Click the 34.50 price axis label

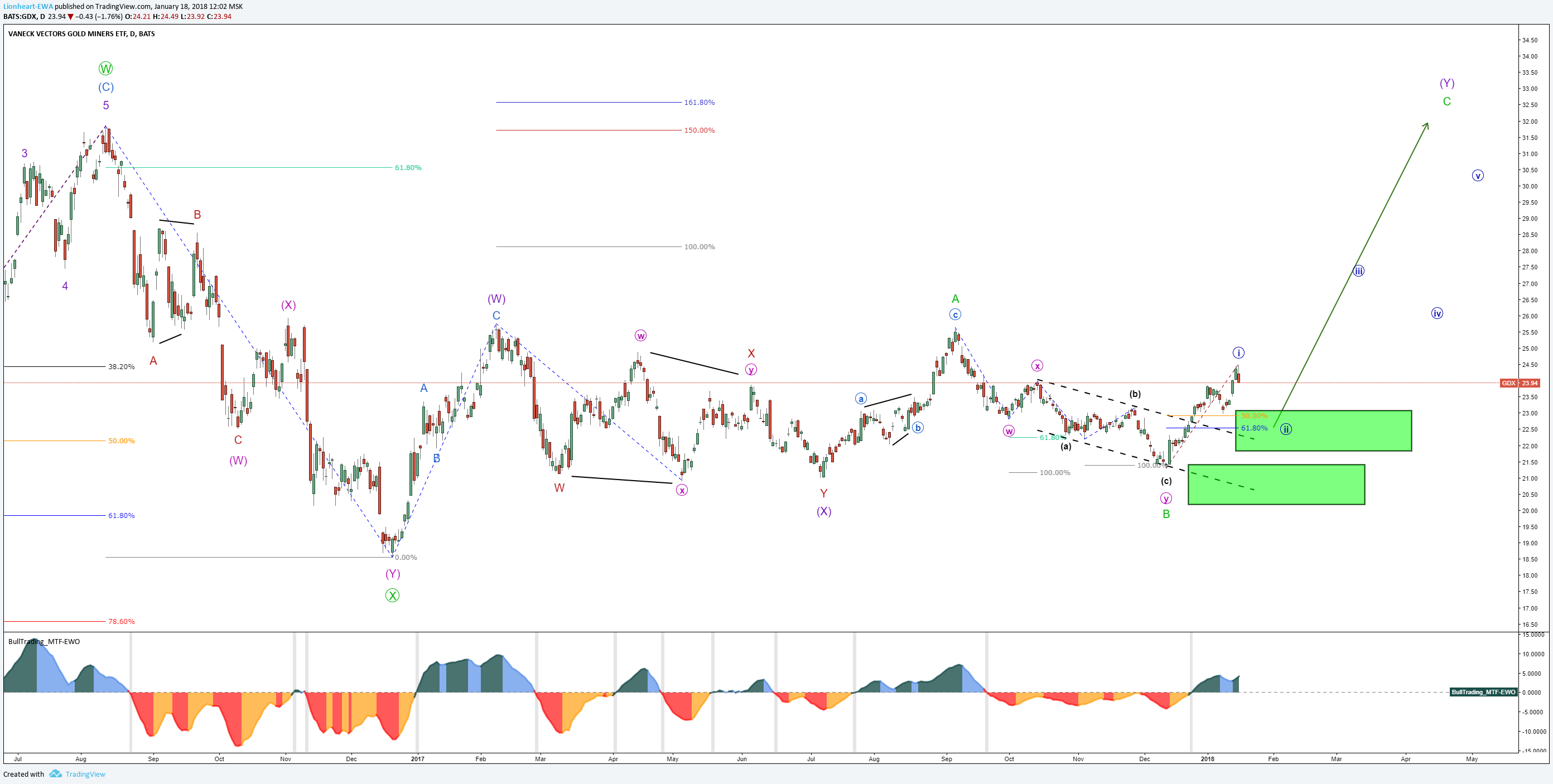1530,40
